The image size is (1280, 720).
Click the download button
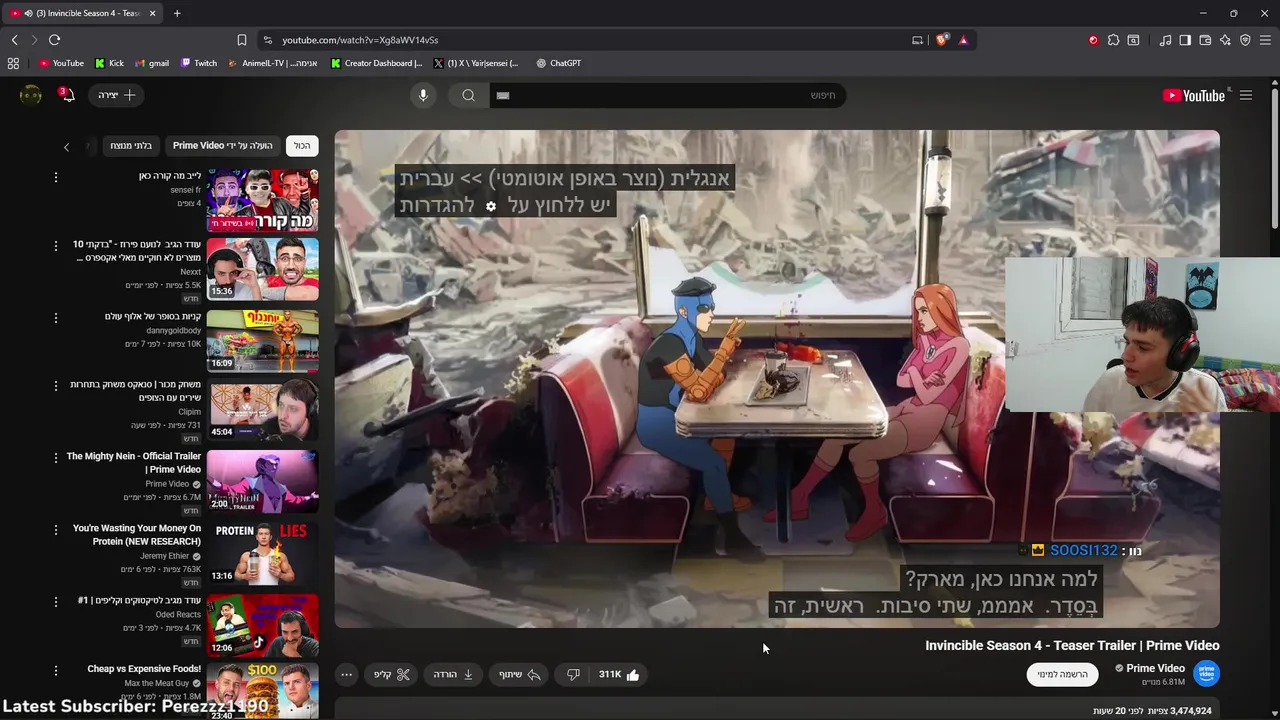(453, 675)
